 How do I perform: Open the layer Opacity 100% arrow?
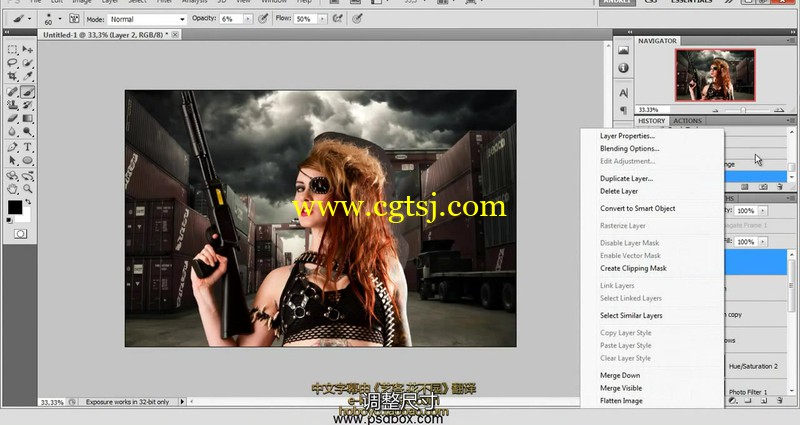763,211
